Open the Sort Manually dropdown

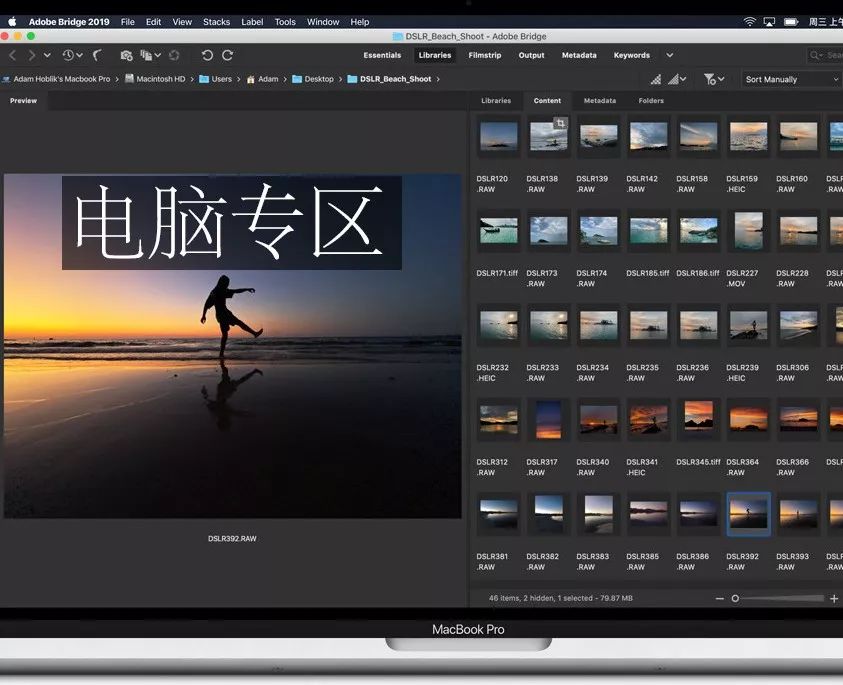pyautogui.click(x=792, y=80)
